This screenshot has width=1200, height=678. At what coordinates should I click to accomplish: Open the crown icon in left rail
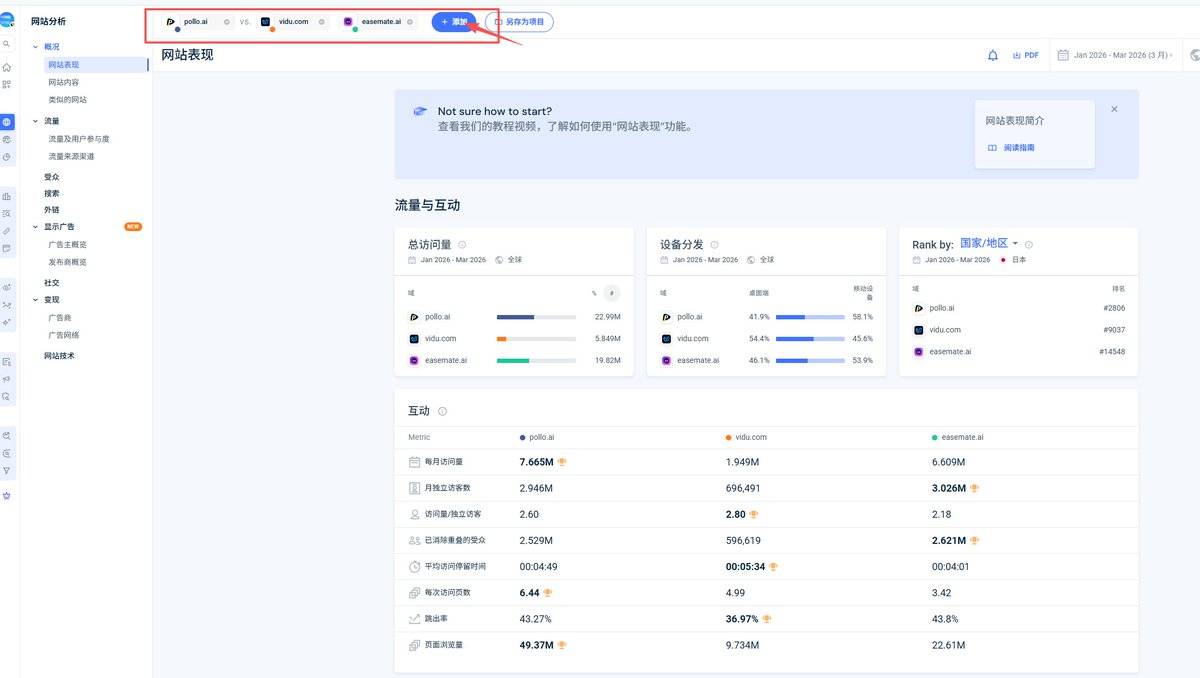[7, 495]
